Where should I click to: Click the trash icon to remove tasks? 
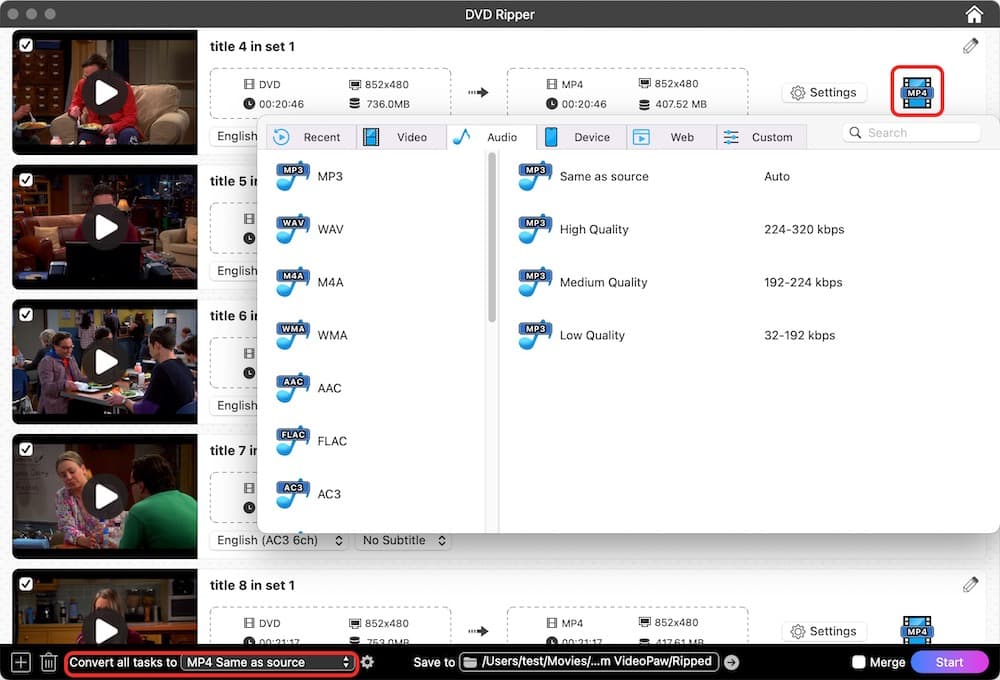(x=48, y=661)
